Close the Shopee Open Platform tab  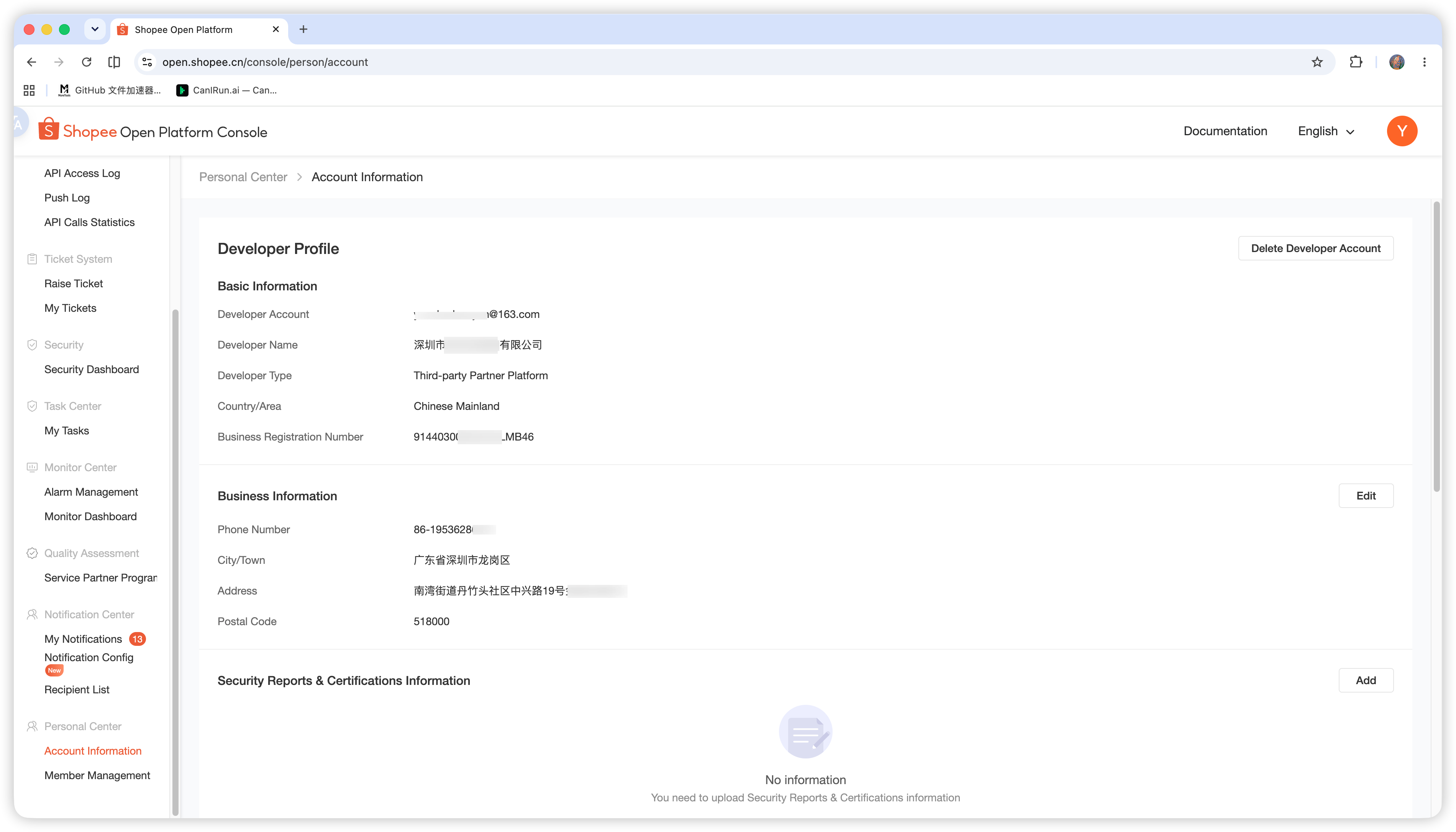coord(276,29)
